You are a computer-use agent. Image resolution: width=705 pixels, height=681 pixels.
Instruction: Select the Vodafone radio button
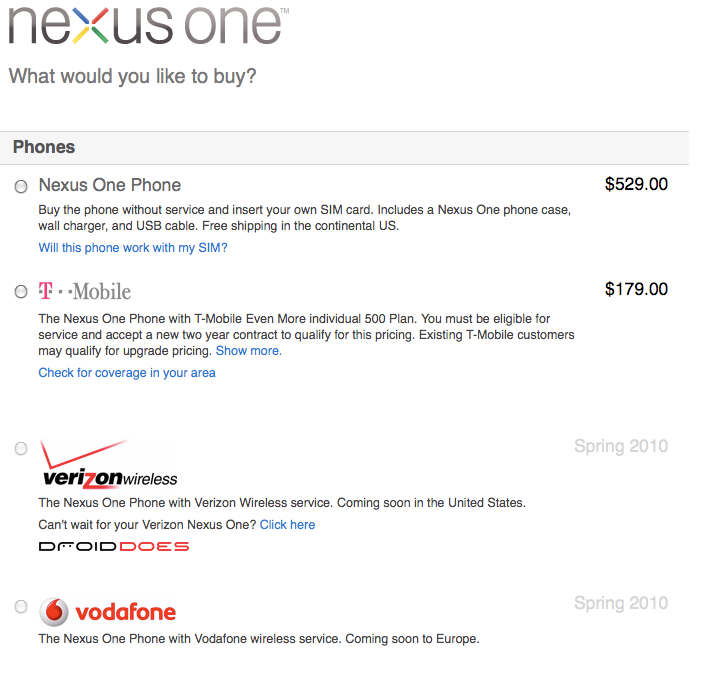(x=21, y=606)
